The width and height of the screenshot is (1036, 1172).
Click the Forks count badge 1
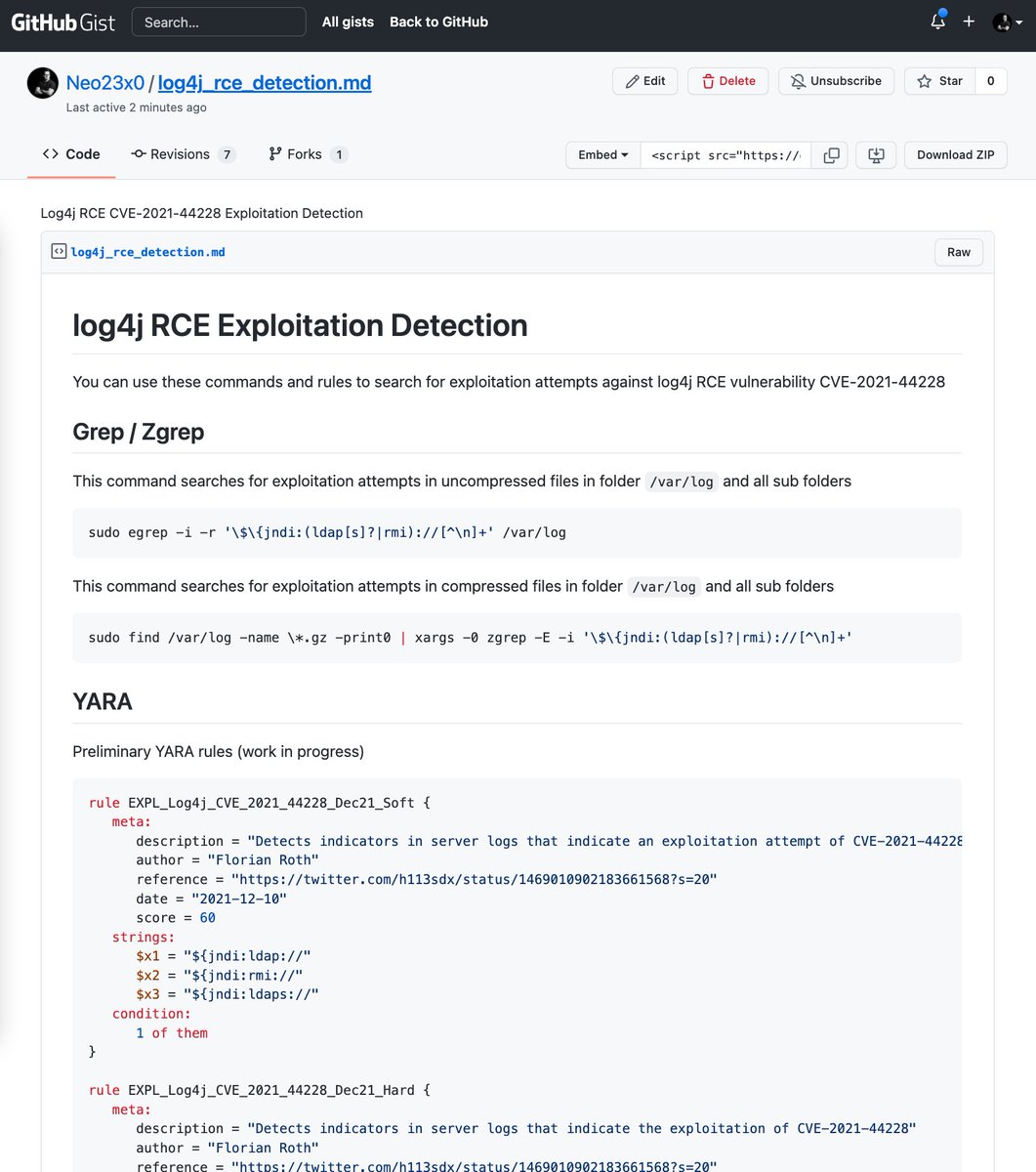[x=339, y=154]
